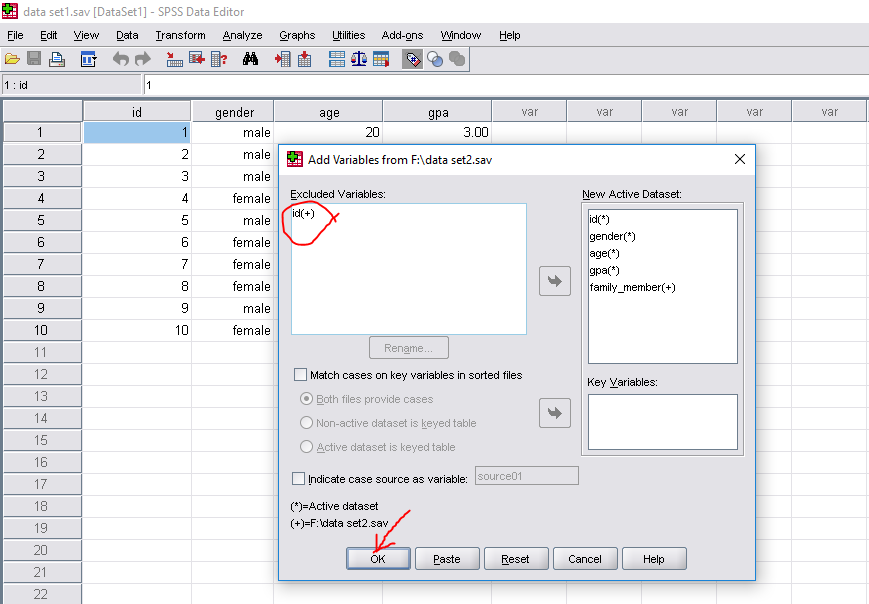Click the Go to Case icon

click(x=175, y=59)
